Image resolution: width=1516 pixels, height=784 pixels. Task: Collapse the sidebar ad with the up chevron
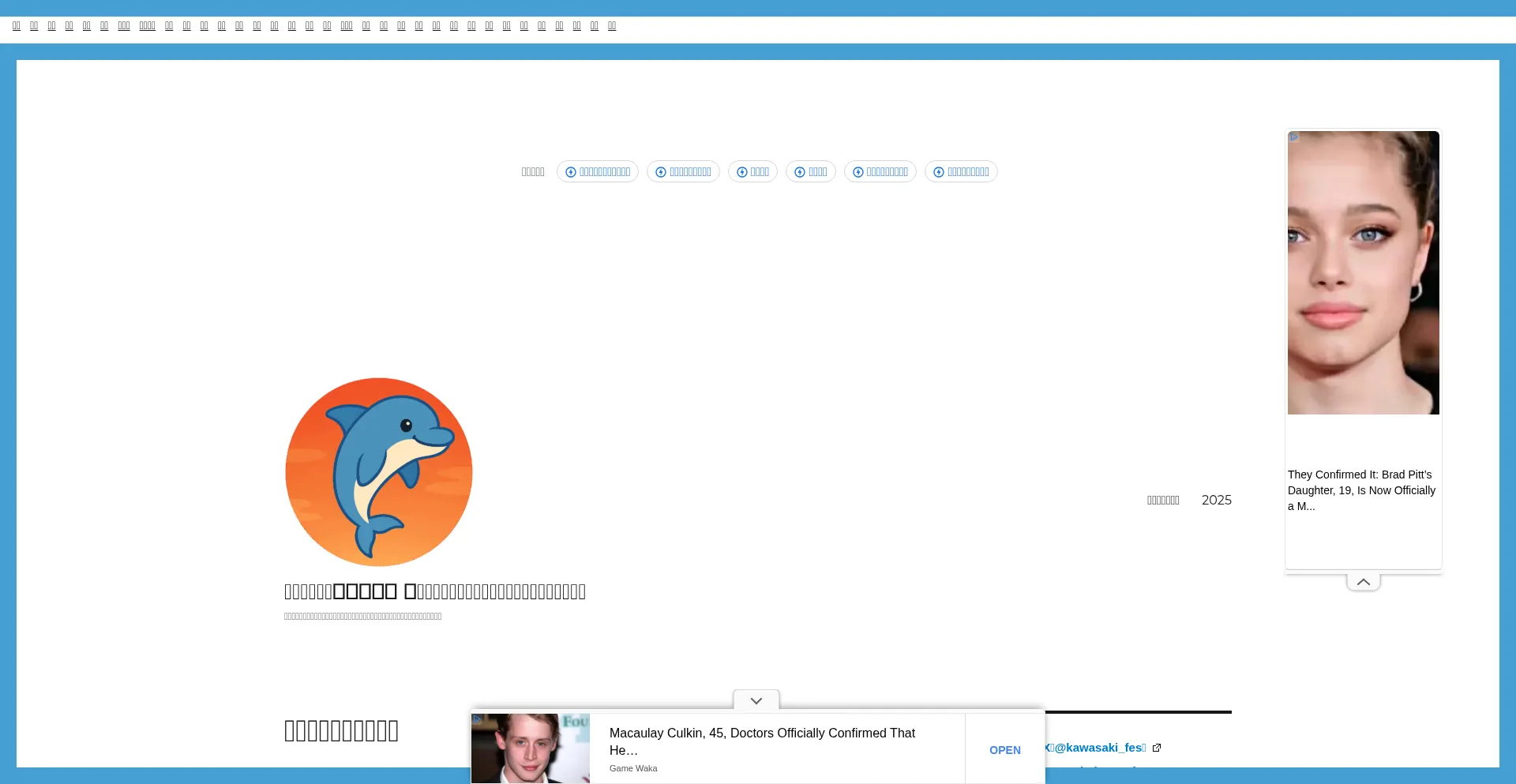(x=1363, y=582)
